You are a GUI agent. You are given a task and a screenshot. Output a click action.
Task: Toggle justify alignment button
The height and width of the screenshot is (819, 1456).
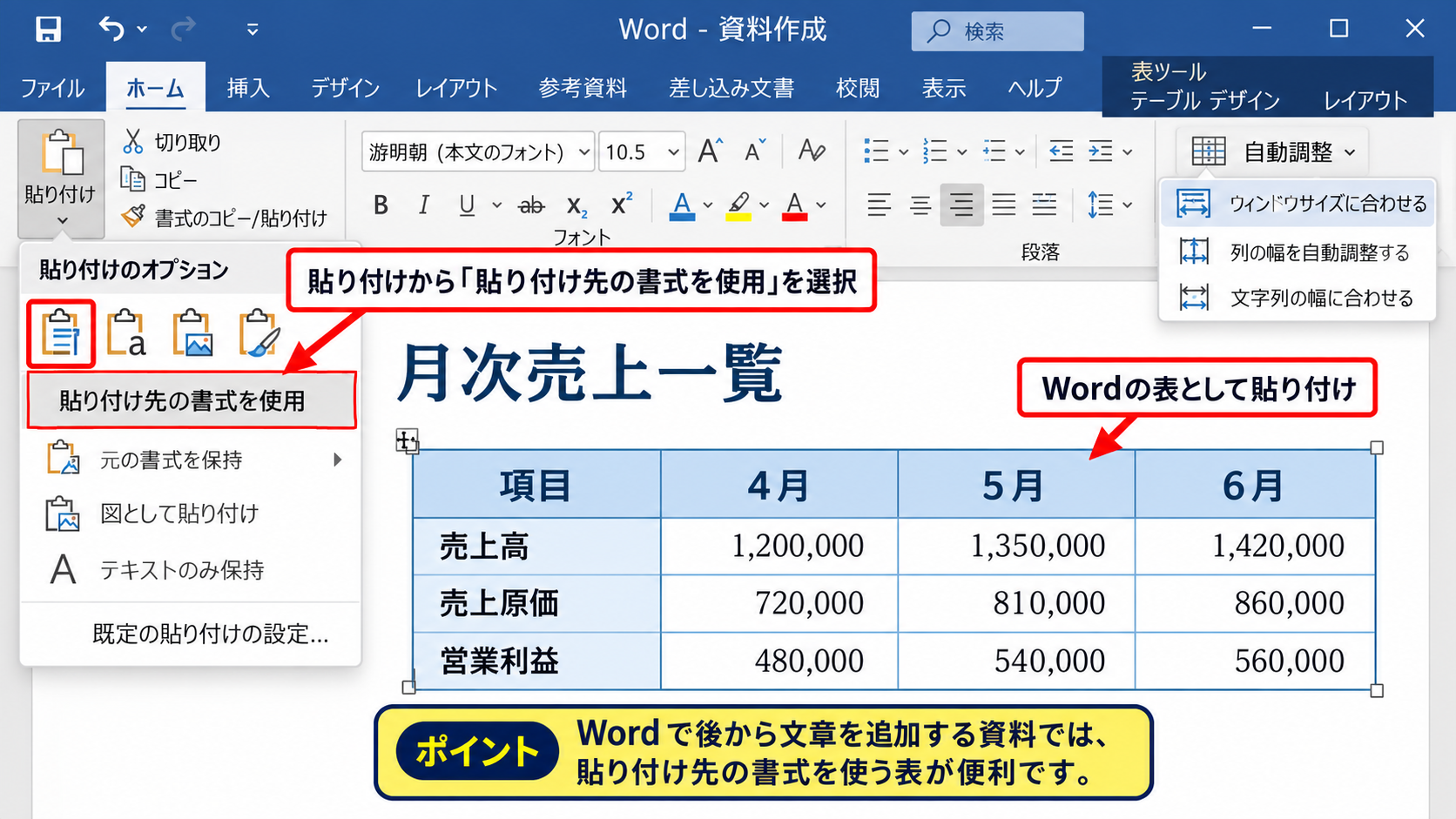coord(1004,205)
